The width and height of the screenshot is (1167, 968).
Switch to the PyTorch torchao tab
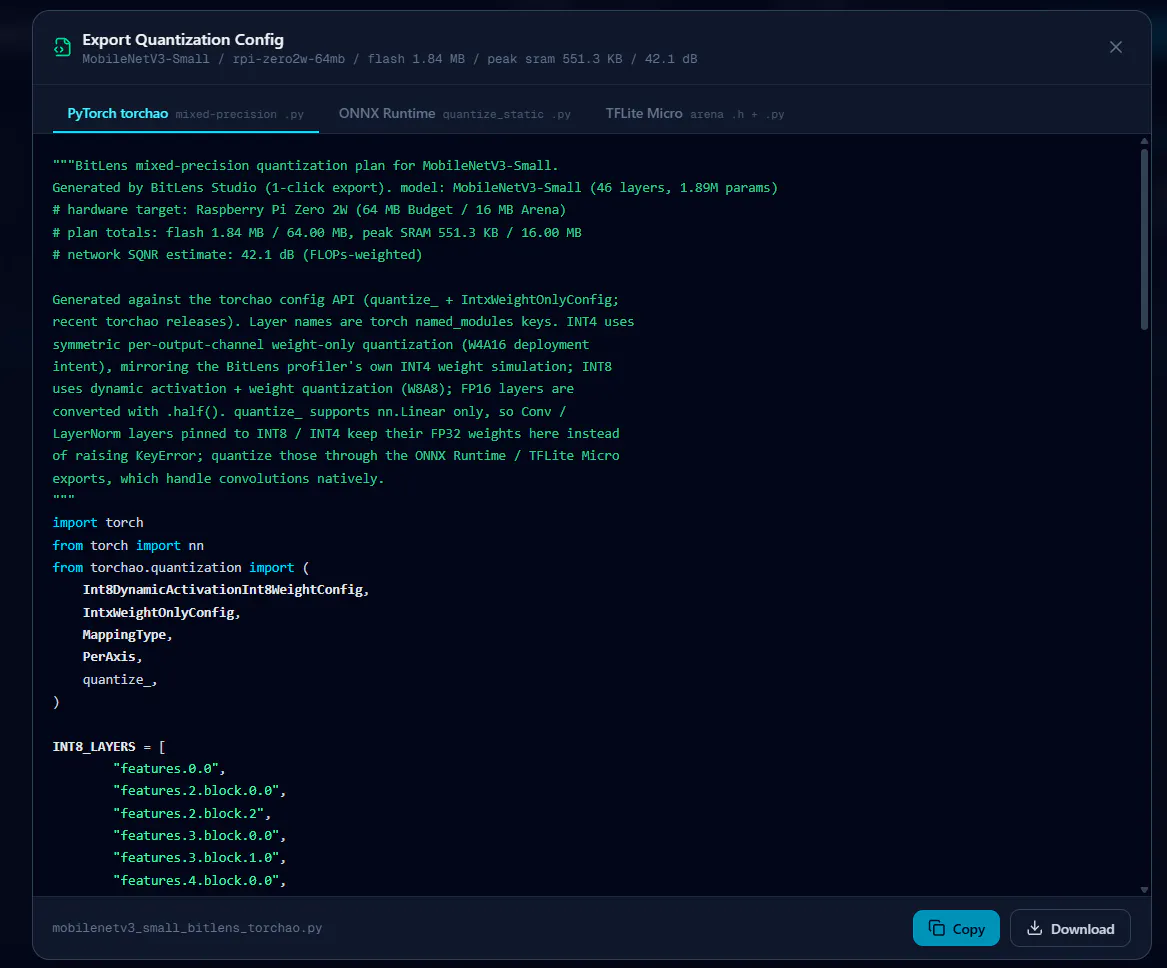pyautogui.click(x=186, y=114)
